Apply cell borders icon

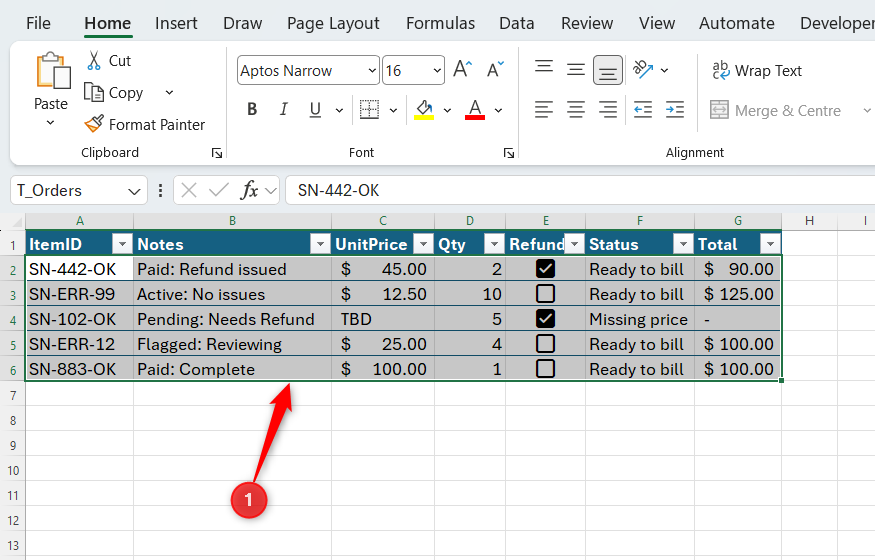point(369,110)
